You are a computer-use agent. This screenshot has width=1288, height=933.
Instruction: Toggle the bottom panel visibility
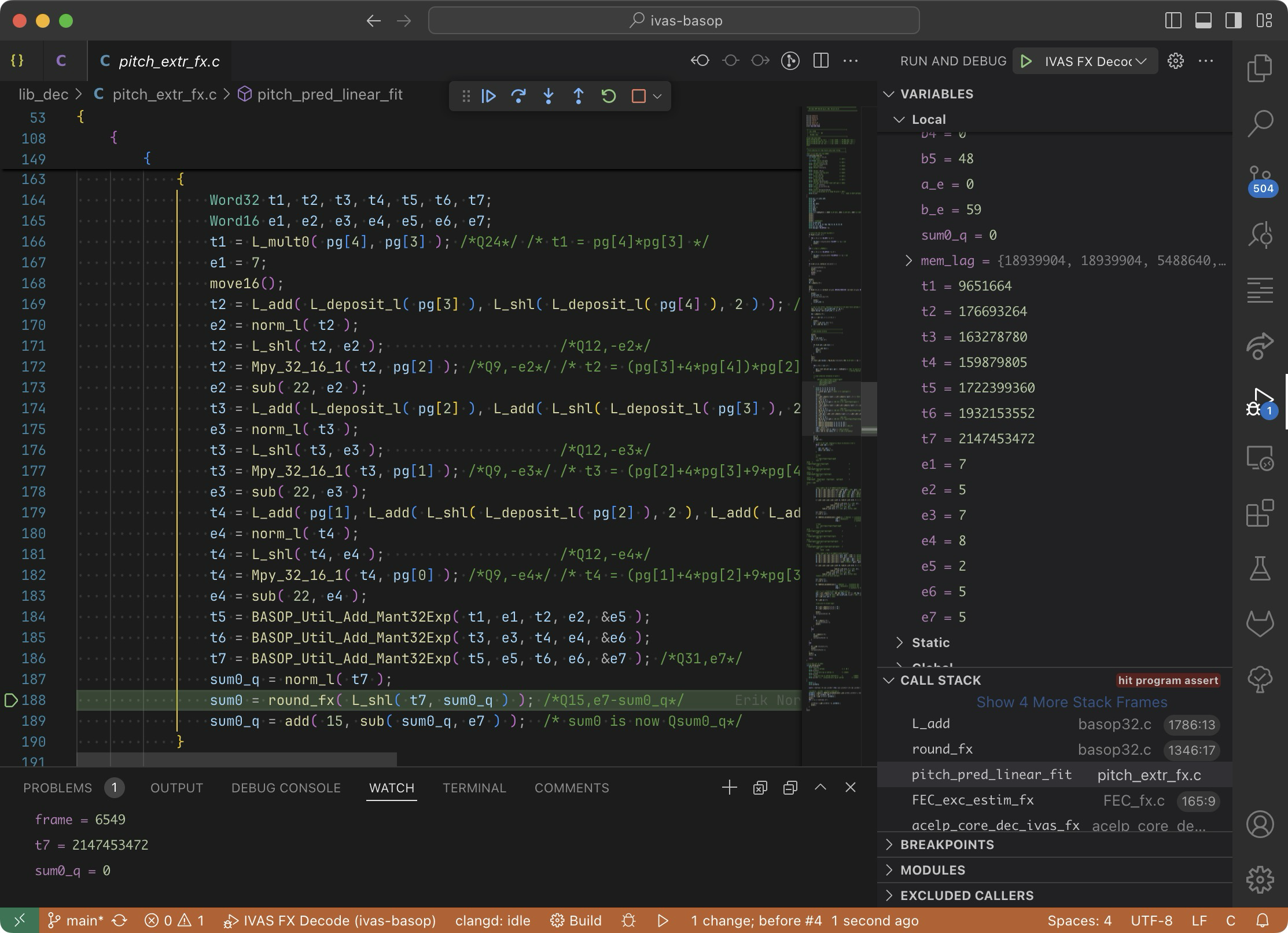pyautogui.click(x=1204, y=21)
